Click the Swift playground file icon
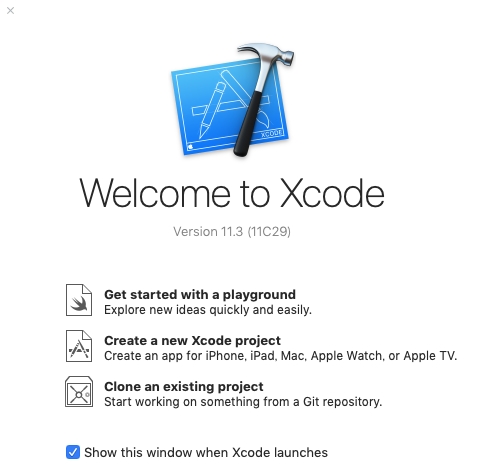This screenshot has height=465, width=489. click(79, 300)
